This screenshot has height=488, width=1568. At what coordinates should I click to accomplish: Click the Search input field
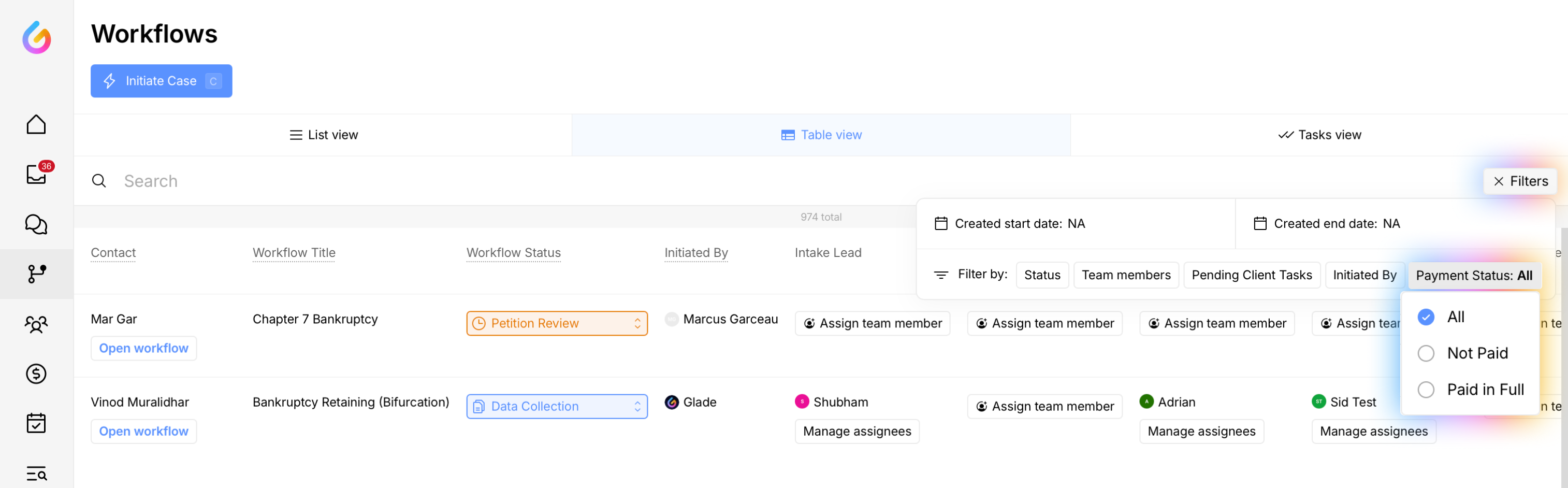[x=487, y=181]
